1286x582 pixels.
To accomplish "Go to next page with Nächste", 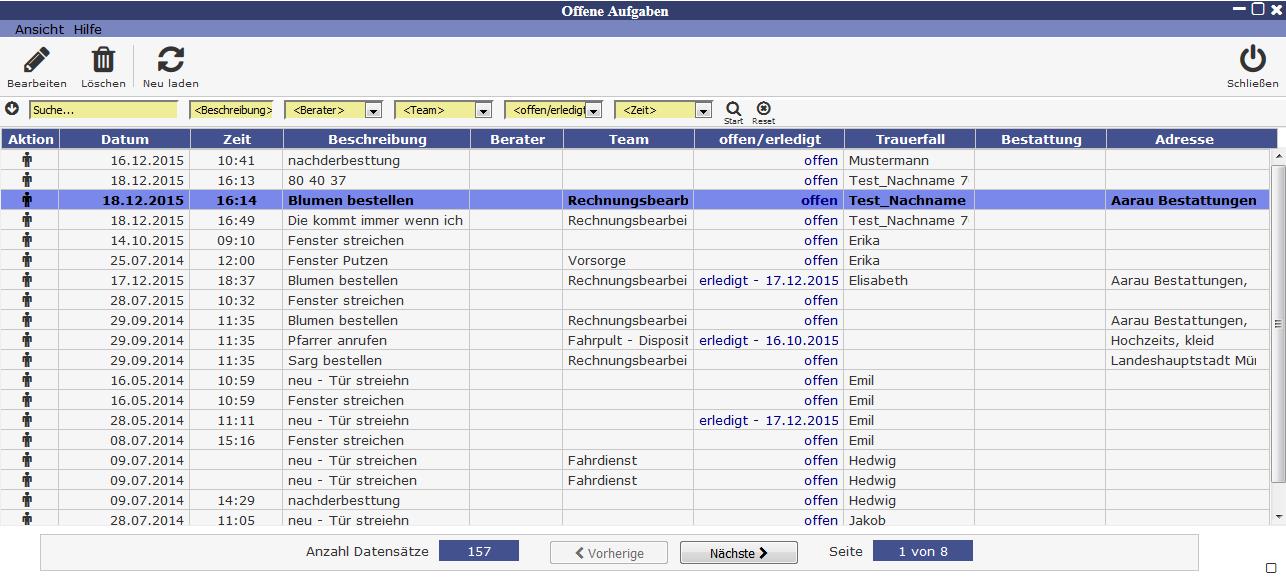I will click(x=738, y=553).
